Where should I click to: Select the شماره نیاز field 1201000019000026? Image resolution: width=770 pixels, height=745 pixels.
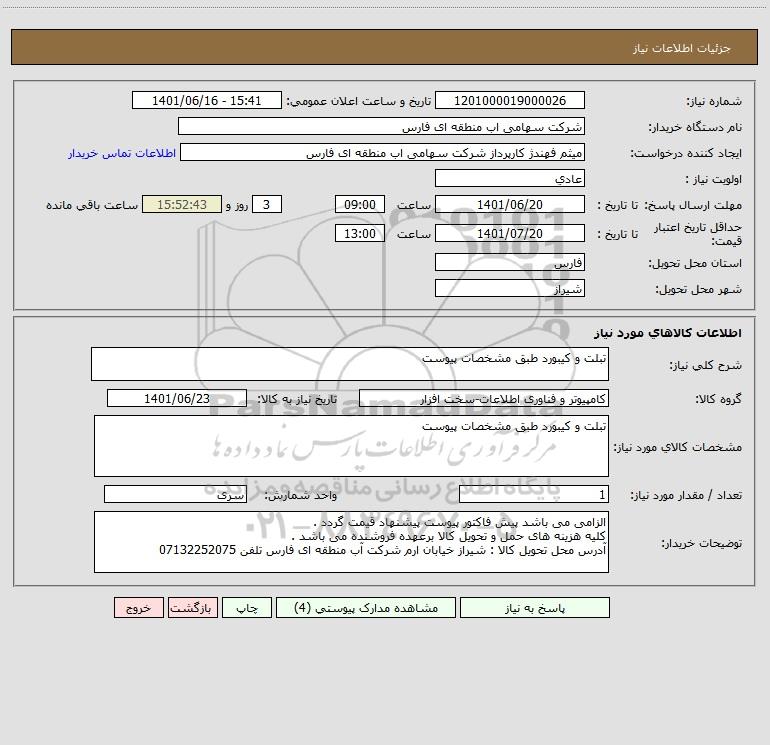coord(510,100)
